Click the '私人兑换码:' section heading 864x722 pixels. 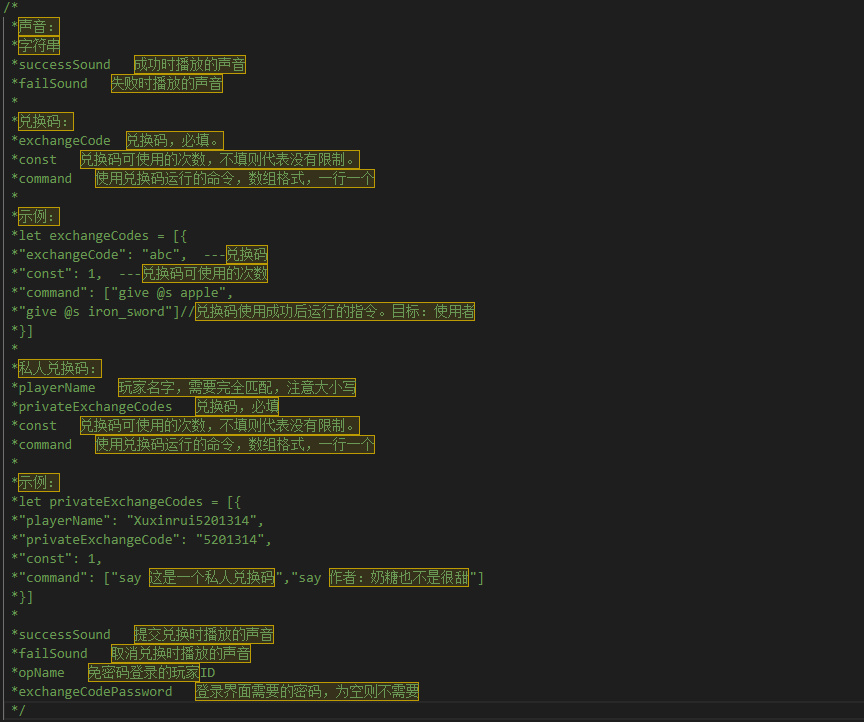[60, 369]
